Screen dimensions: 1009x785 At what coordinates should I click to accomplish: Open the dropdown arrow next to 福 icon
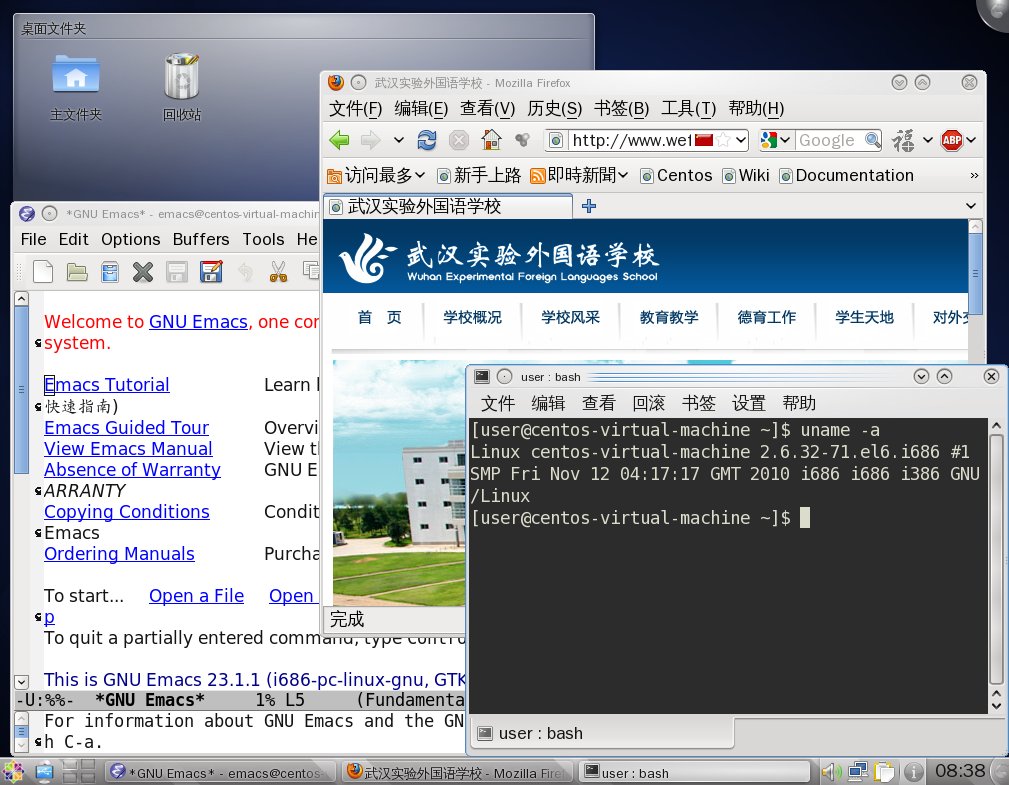(x=928, y=140)
